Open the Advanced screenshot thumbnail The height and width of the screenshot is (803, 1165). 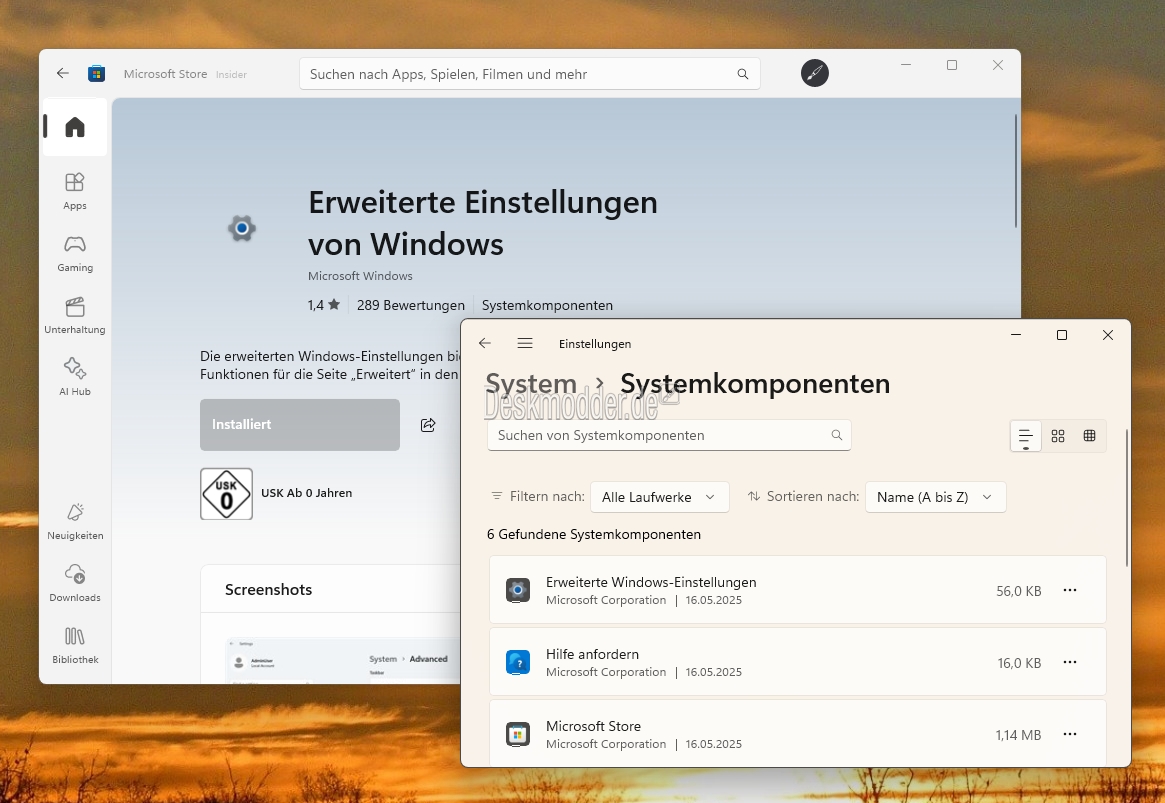[343, 661]
